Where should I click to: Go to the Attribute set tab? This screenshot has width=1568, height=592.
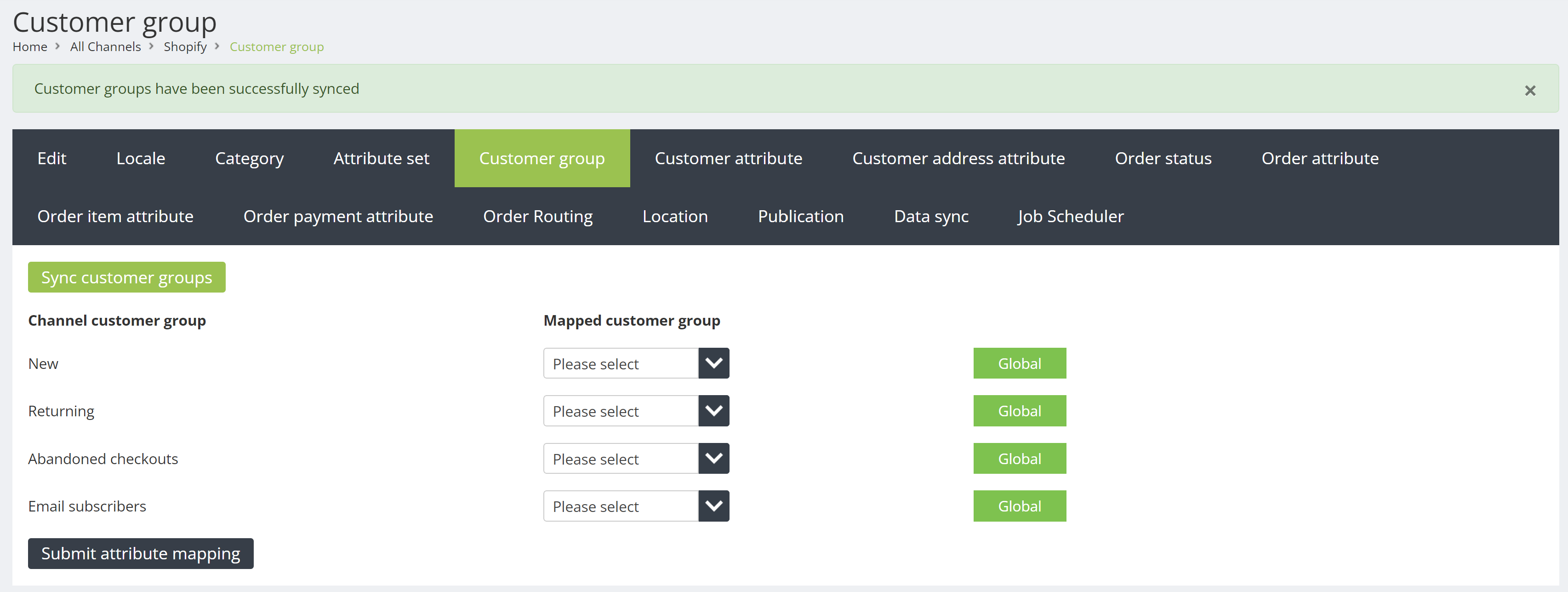click(x=381, y=158)
